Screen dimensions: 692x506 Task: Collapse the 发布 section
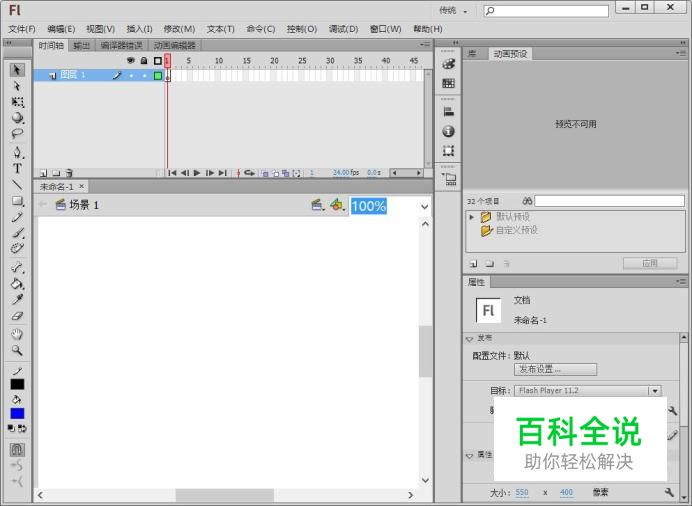(470, 339)
